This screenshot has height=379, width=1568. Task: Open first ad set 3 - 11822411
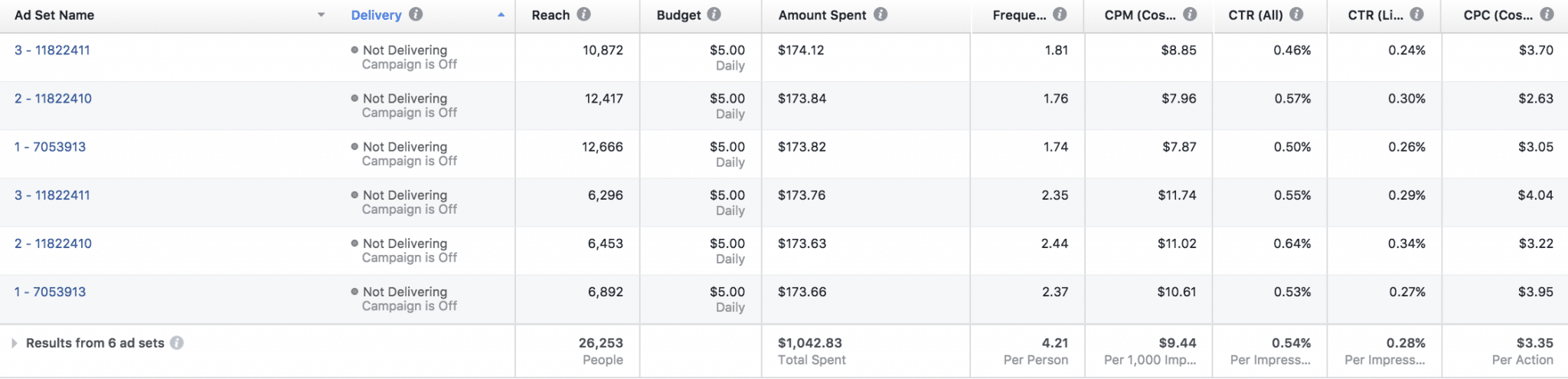pos(52,51)
